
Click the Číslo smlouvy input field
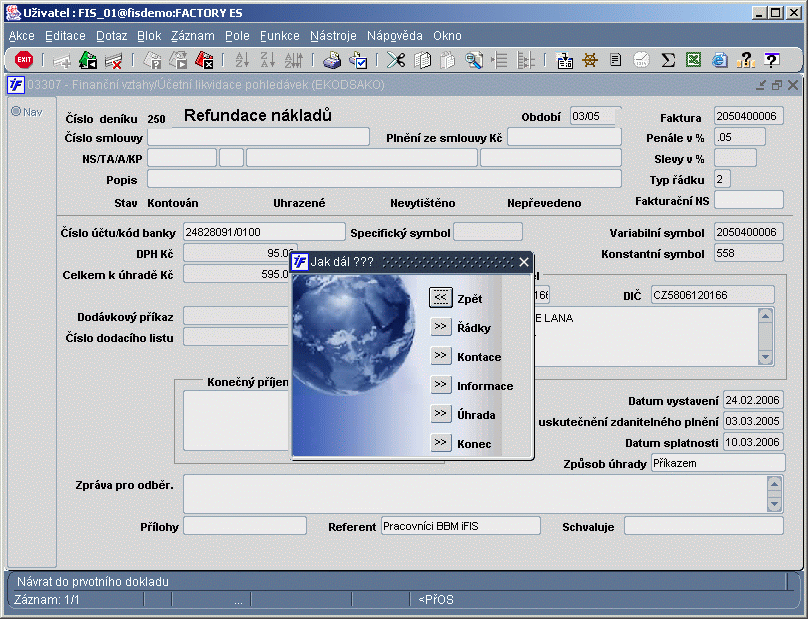coord(259,137)
